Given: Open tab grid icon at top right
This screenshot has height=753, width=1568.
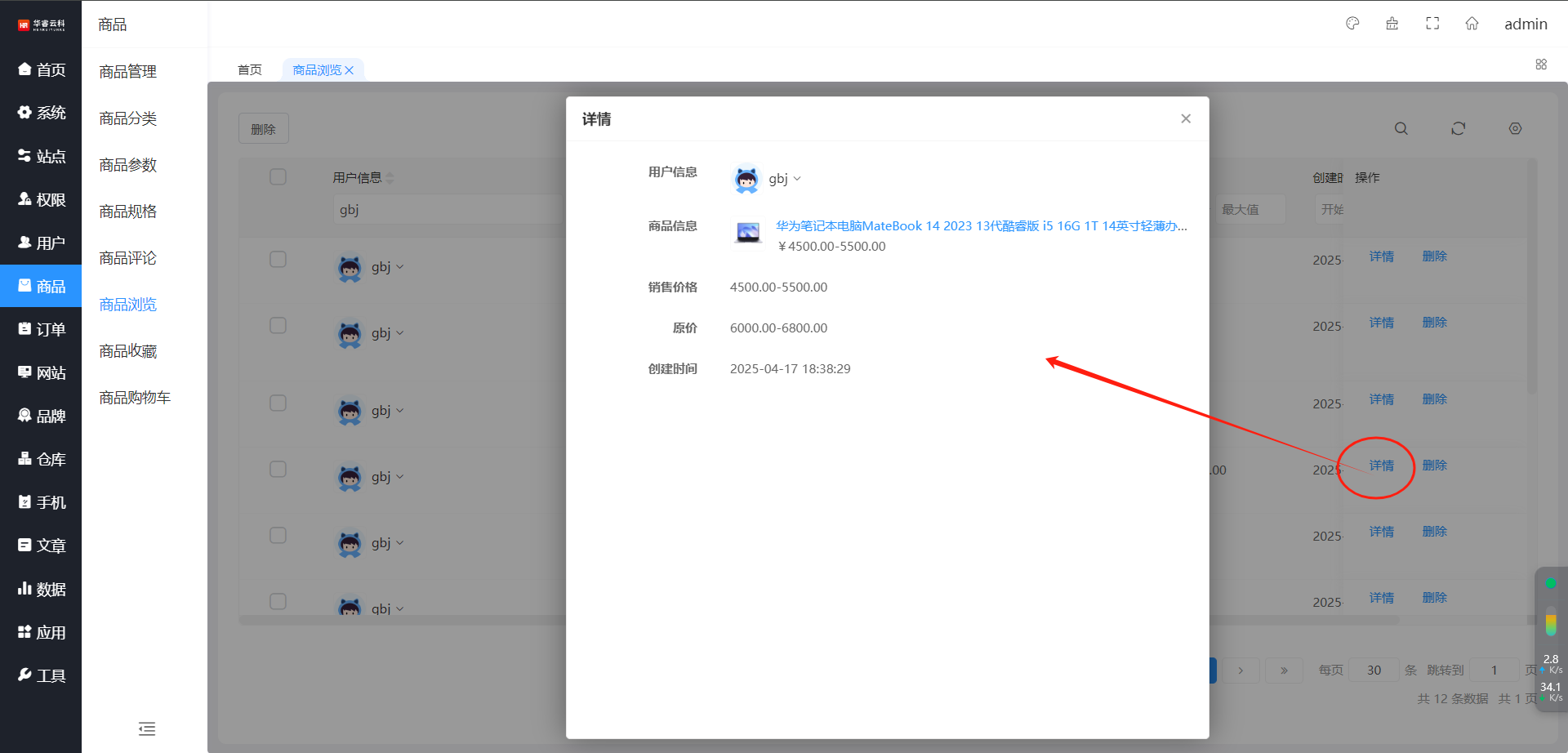Looking at the screenshot, I should tap(1541, 65).
